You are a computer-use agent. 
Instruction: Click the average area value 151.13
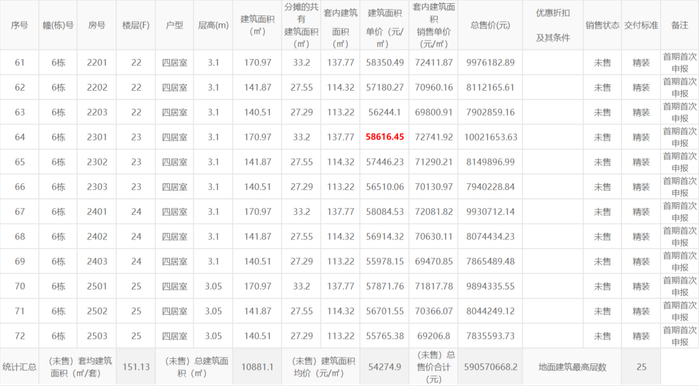136,367
